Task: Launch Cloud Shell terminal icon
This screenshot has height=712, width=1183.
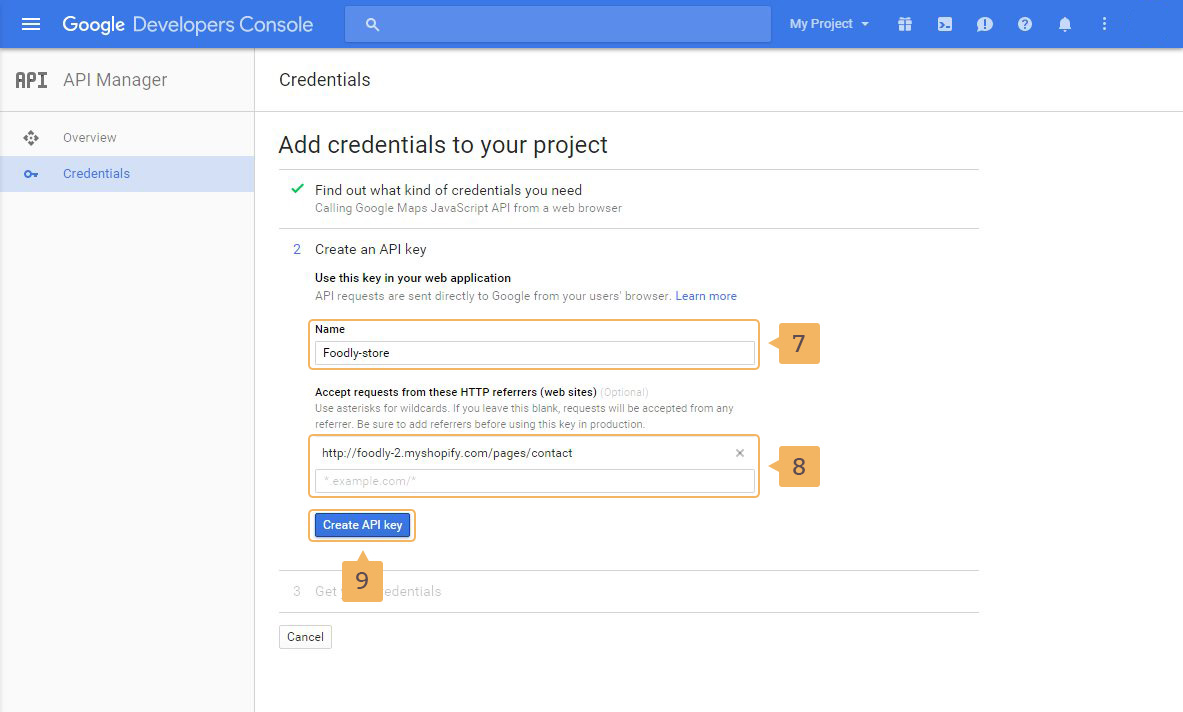Action: 945,24
